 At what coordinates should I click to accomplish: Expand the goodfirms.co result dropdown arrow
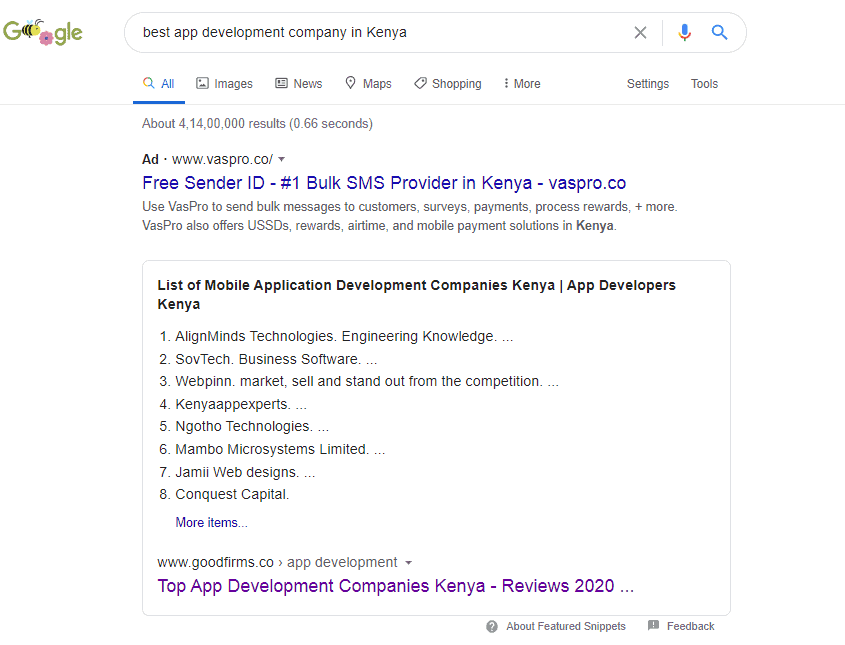tap(408, 563)
